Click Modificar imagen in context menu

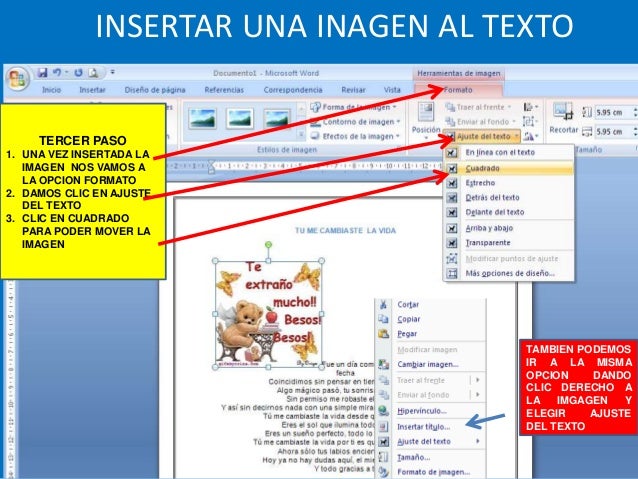[x=430, y=350]
